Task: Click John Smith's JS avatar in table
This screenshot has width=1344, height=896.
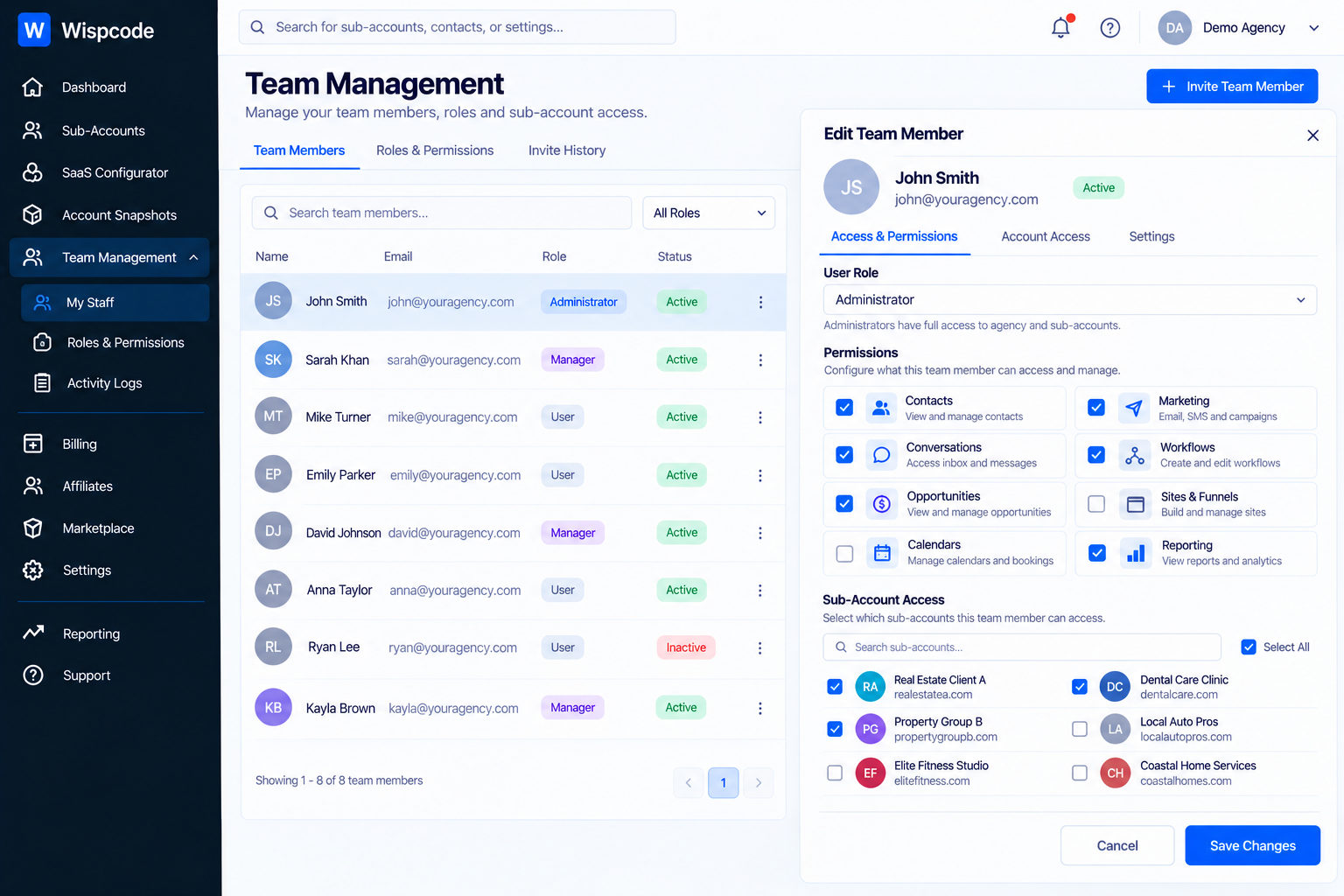Action: point(273,301)
